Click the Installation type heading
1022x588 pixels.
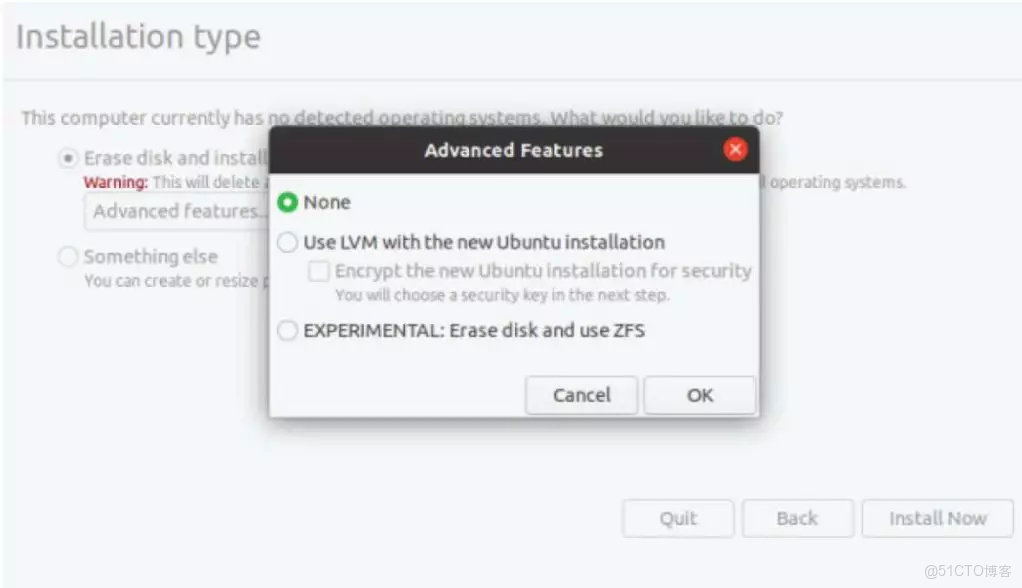138,37
